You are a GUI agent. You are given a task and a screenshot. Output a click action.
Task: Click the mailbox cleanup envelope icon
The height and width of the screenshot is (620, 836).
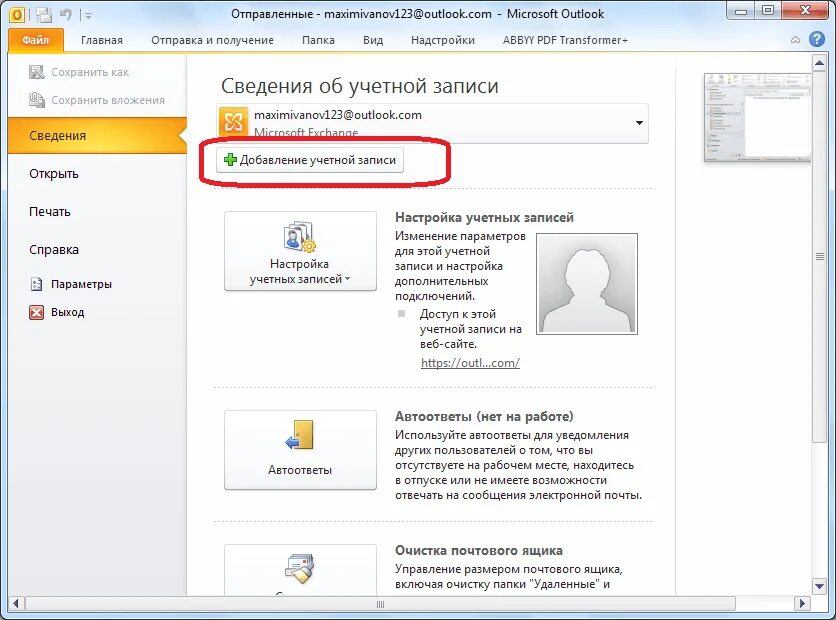pyautogui.click(x=299, y=569)
